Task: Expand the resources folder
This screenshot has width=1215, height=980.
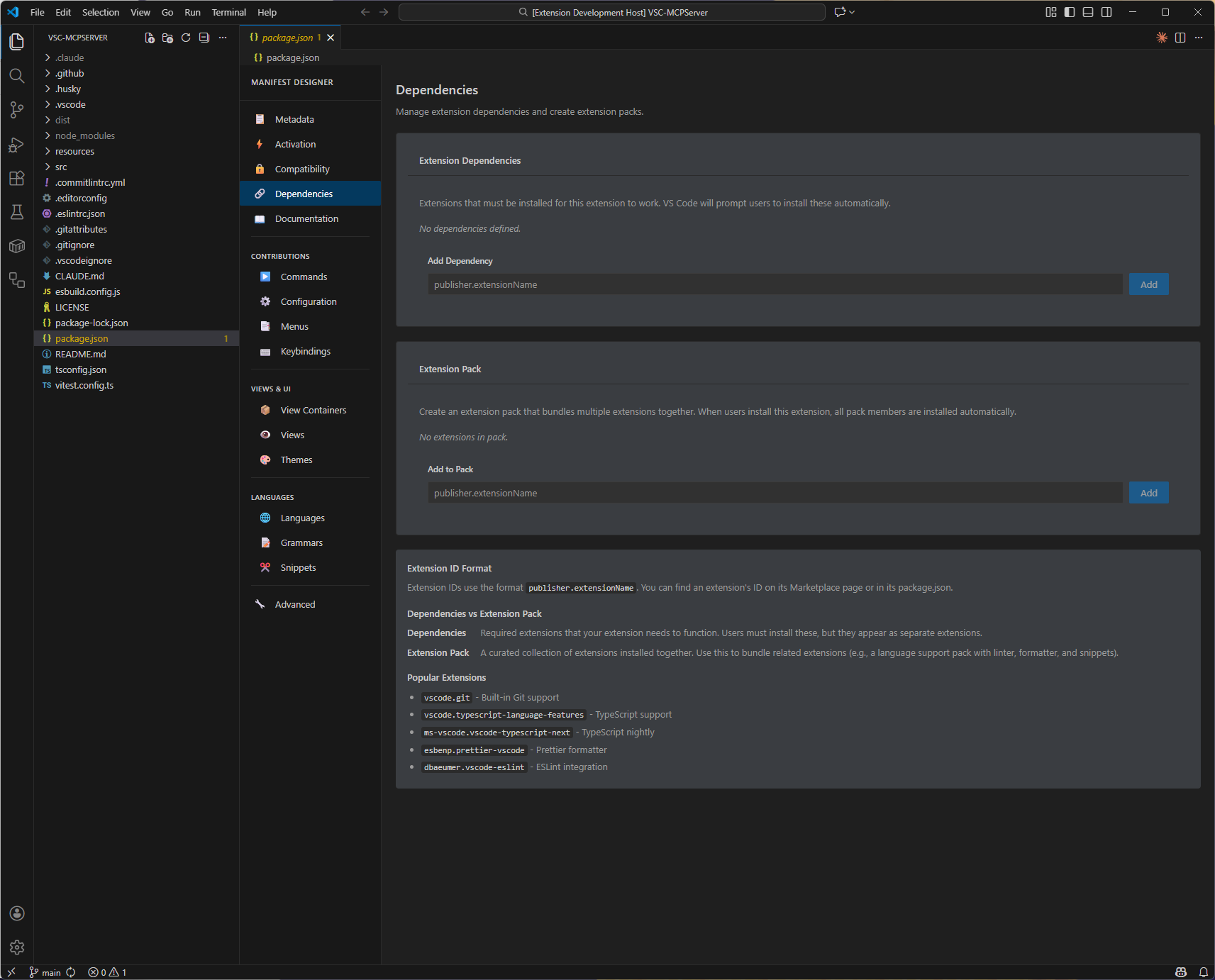Action: point(136,151)
